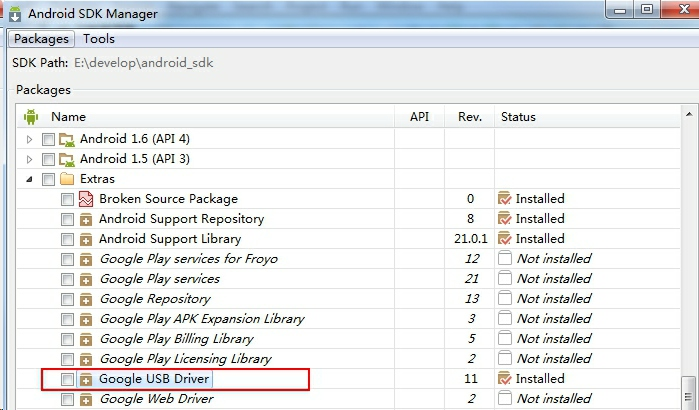Viewport: 699px width, 410px height.
Task: Click the Installed status icon for Android Support Library
Action: click(x=504, y=238)
